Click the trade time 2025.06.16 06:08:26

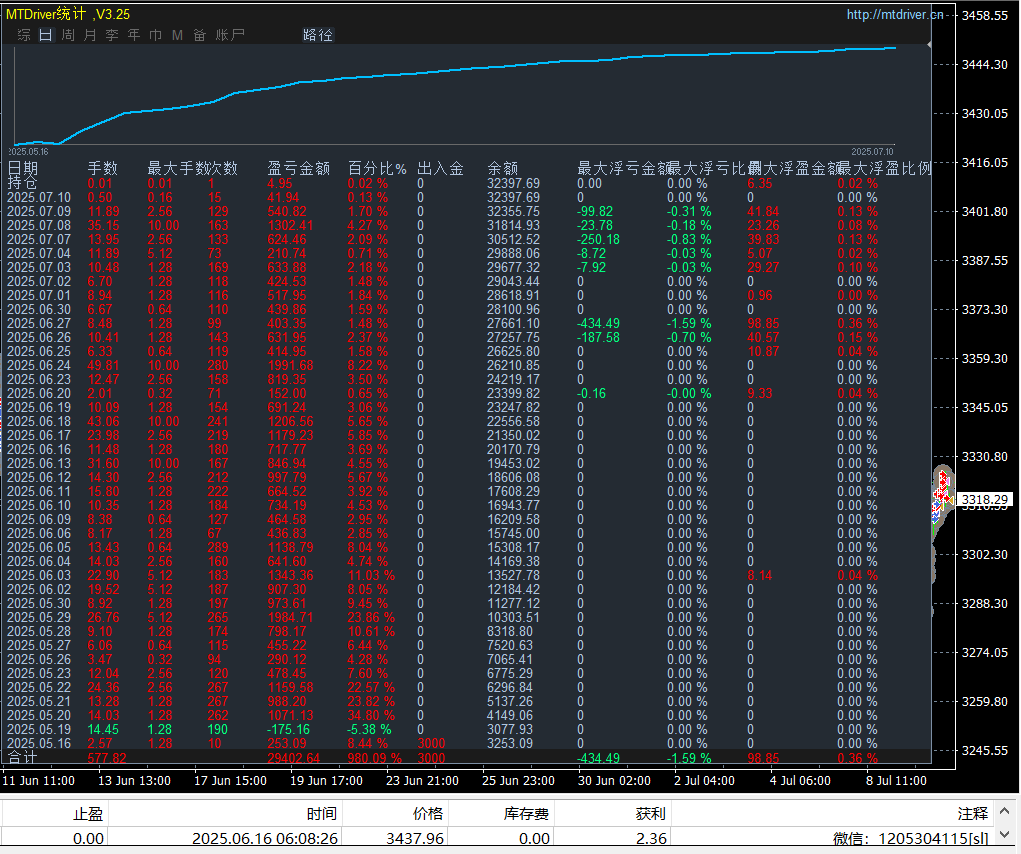pos(265,838)
